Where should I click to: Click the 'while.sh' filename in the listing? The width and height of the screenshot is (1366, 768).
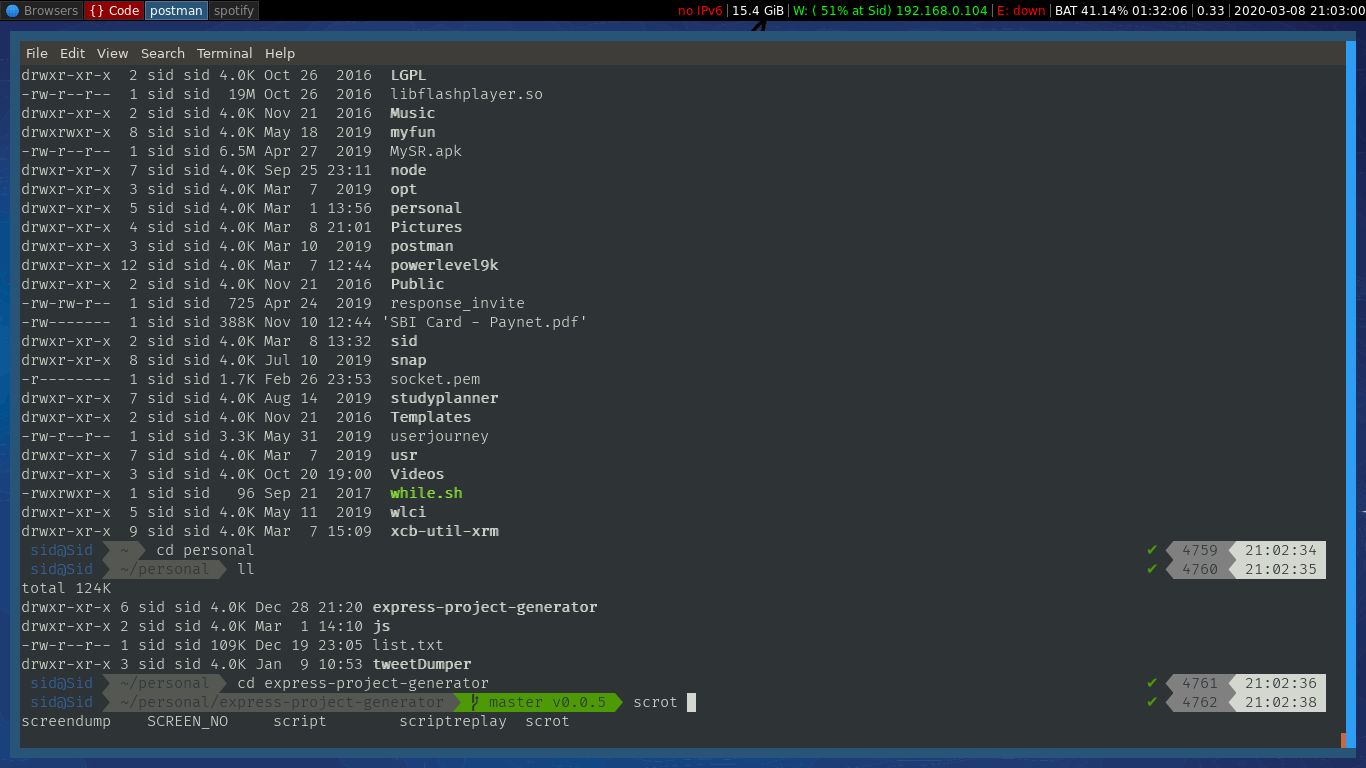click(x=426, y=493)
